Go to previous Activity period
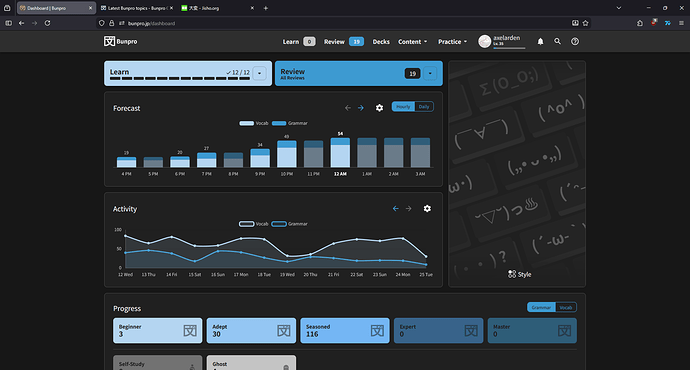 coord(396,209)
